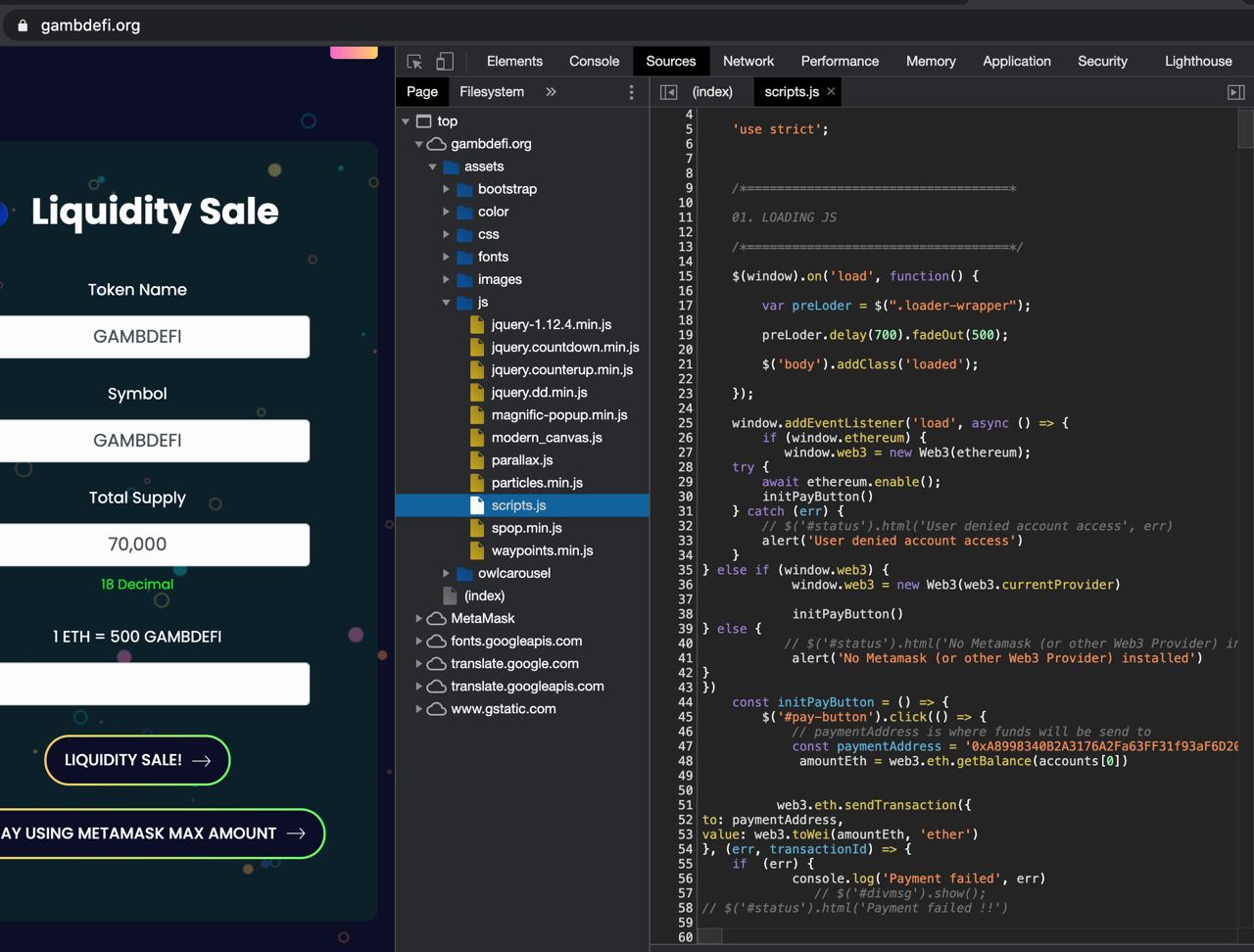Viewport: 1254px width, 952px height.
Task: Open jquery.countdown.min.js file
Action: [x=565, y=347]
